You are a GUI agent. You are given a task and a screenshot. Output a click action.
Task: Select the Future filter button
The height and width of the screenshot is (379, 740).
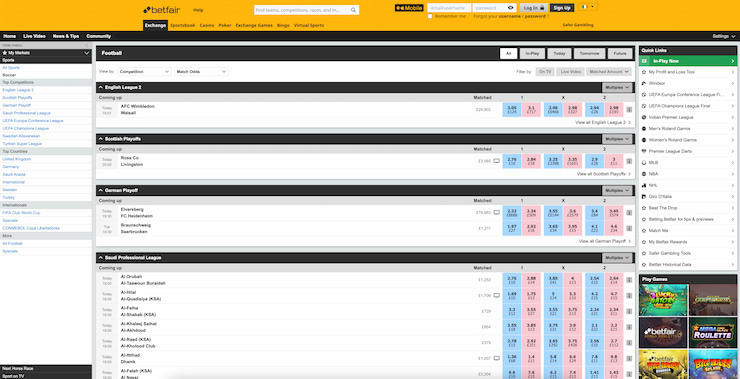620,53
